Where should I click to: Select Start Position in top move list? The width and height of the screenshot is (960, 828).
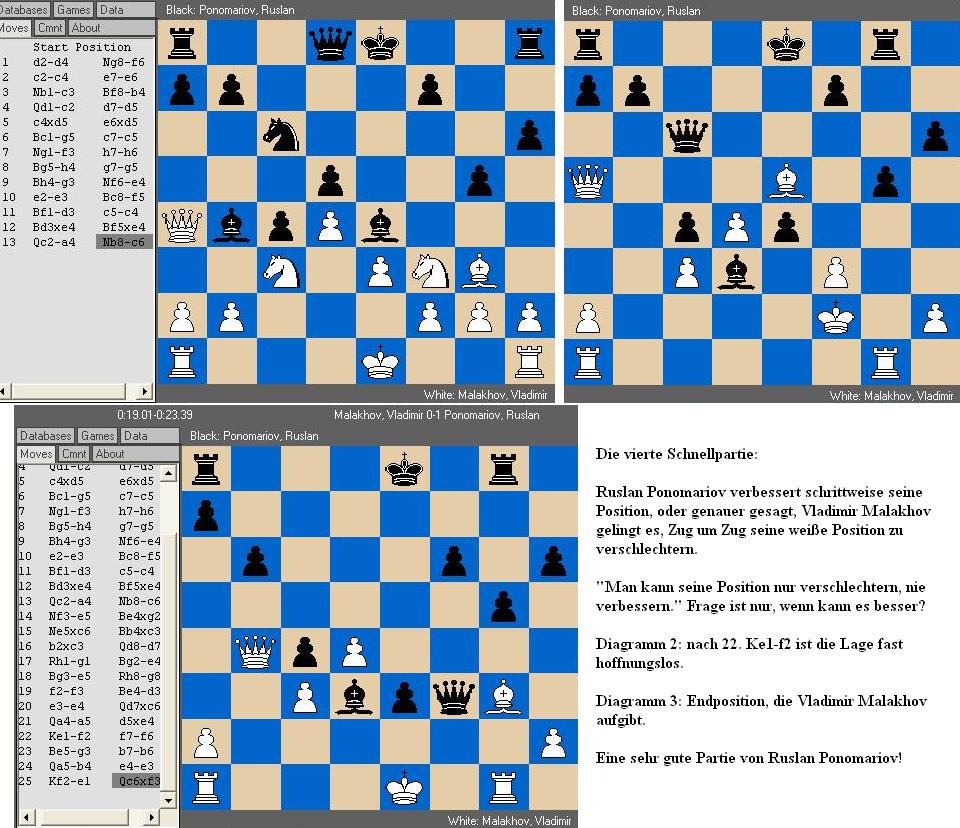click(x=81, y=47)
